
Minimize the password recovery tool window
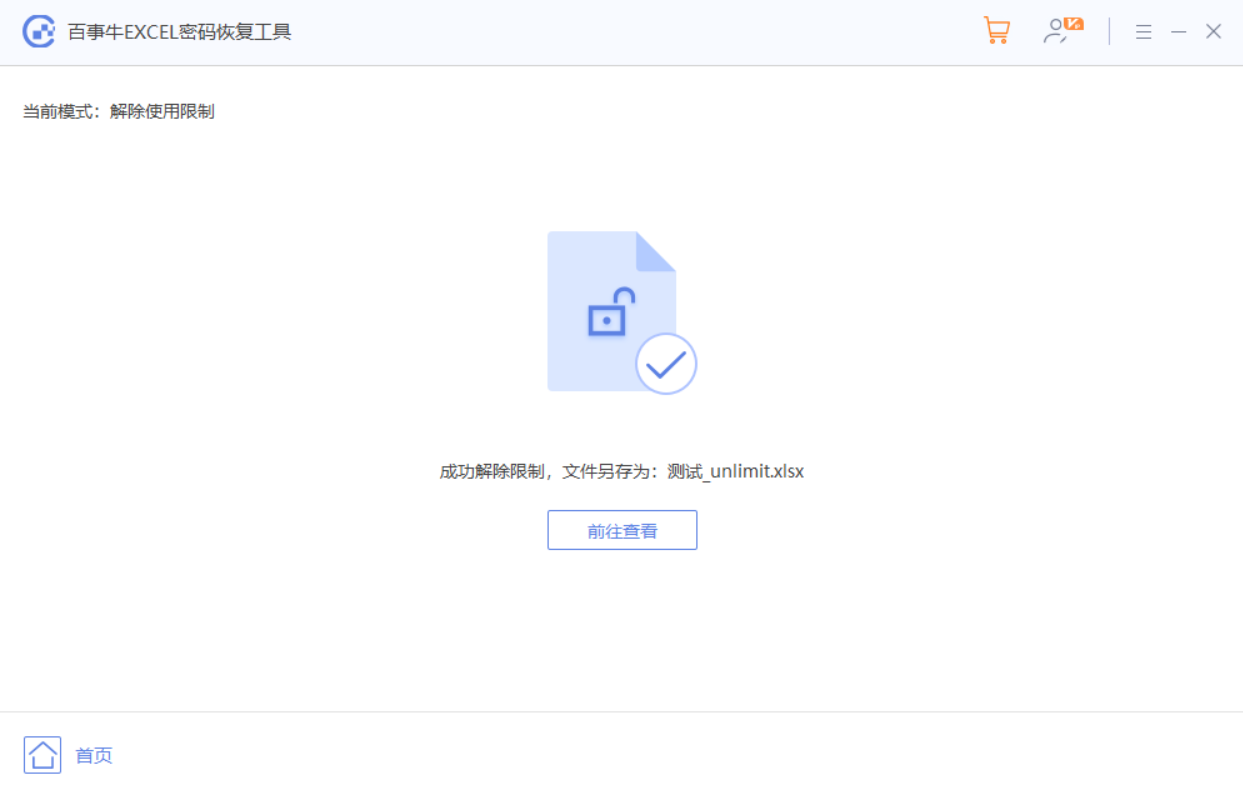point(1179,32)
